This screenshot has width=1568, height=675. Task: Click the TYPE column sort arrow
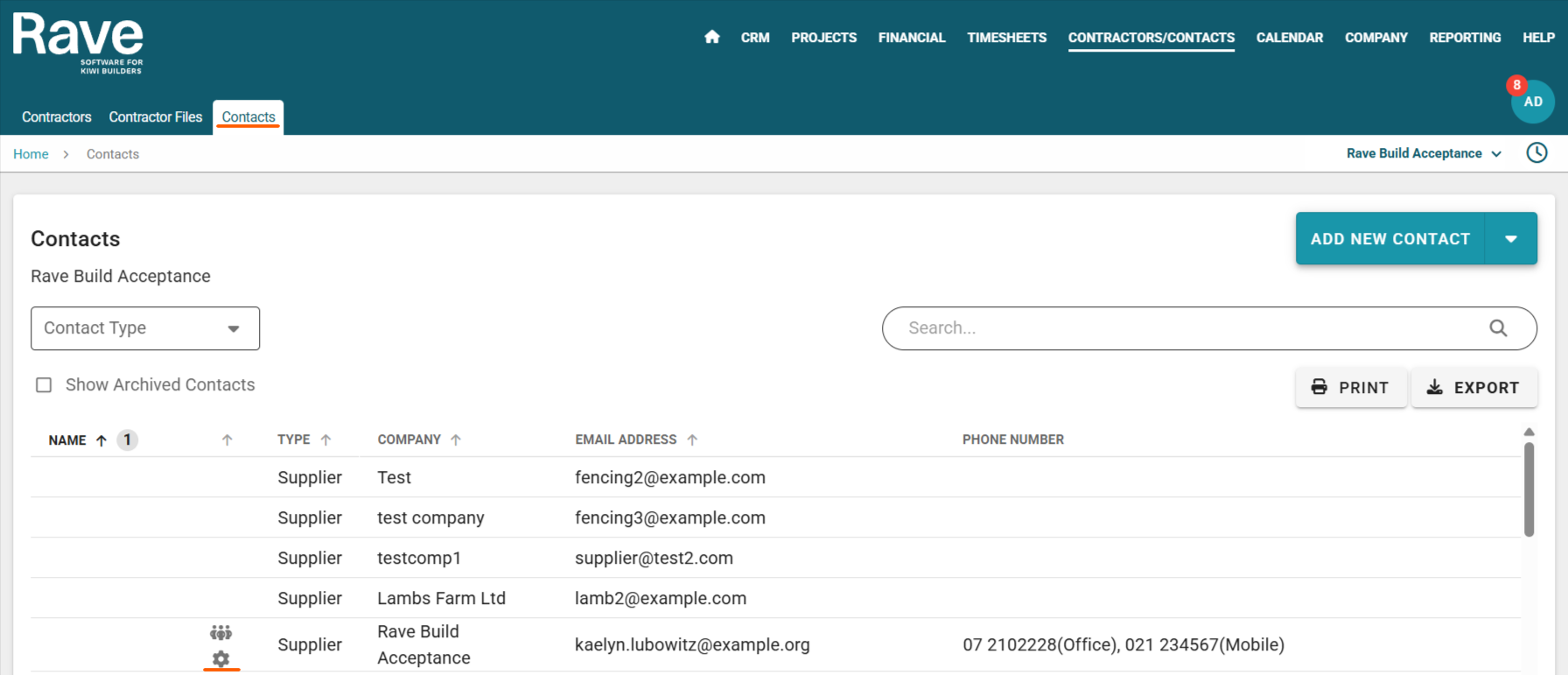click(x=325, y=440)
